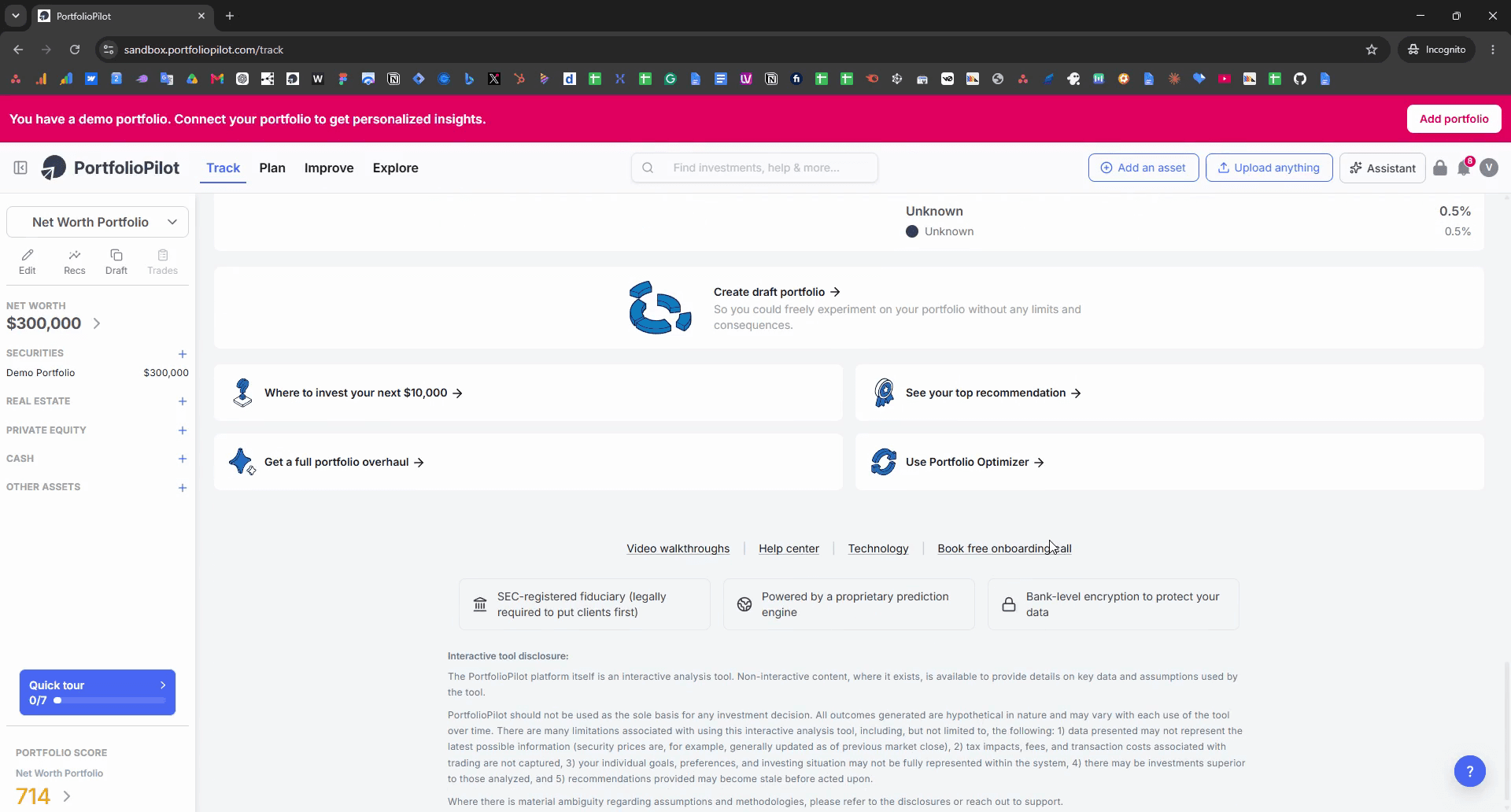Switch to the Plan tab
Image resolution: width=1511 pixels, height=812 pixels.
click(272, 168)
